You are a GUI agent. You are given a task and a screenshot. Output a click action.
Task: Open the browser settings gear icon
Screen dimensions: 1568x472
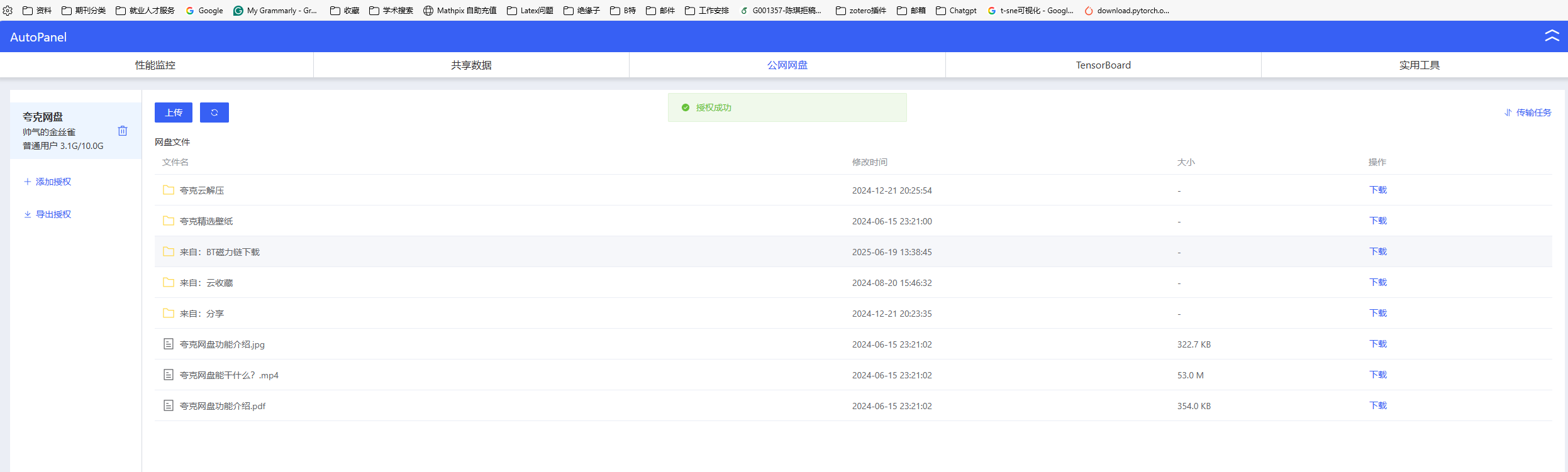[x=8, y=10]
